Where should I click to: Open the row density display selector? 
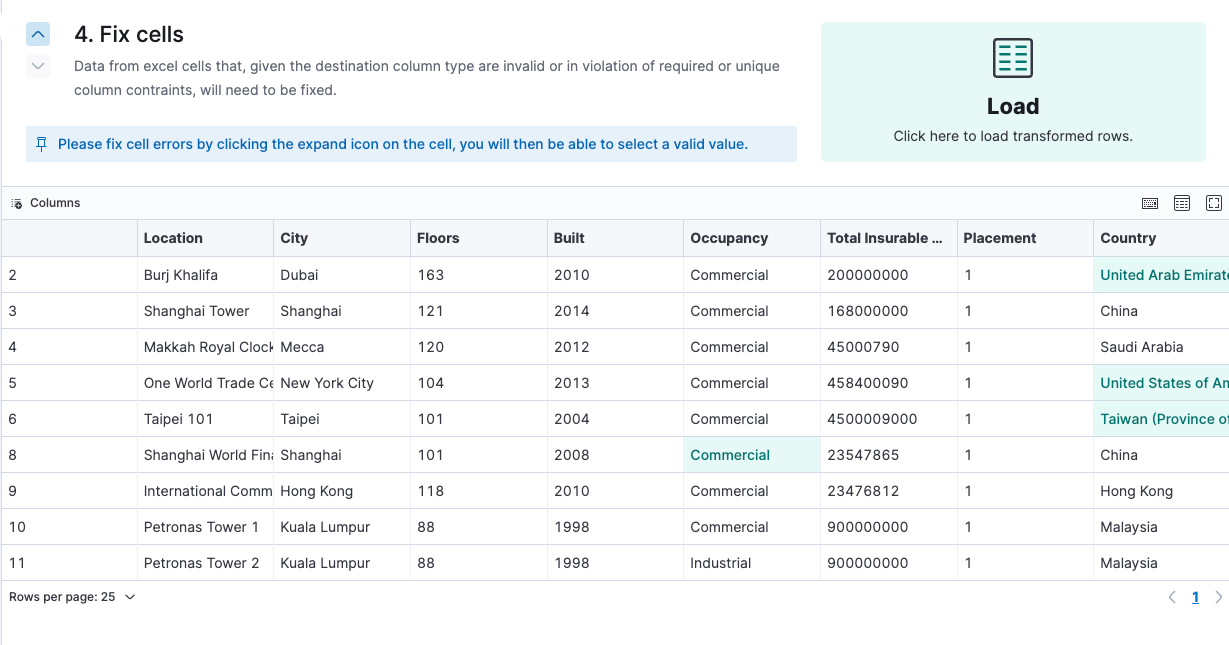point(1182,203)
